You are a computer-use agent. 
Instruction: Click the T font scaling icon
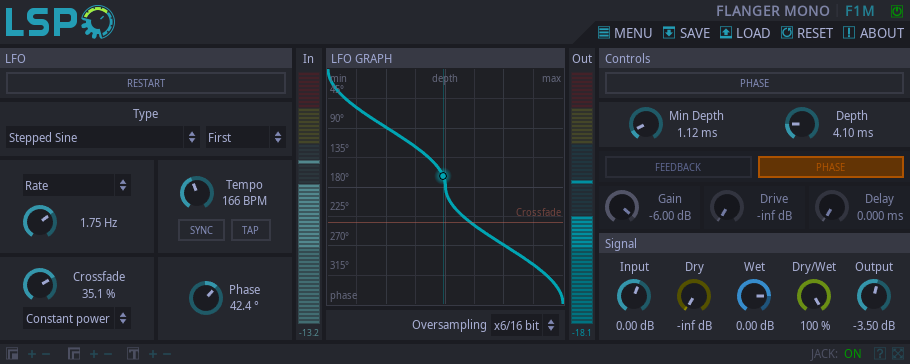pyautogui.click(x=133, y=354)
